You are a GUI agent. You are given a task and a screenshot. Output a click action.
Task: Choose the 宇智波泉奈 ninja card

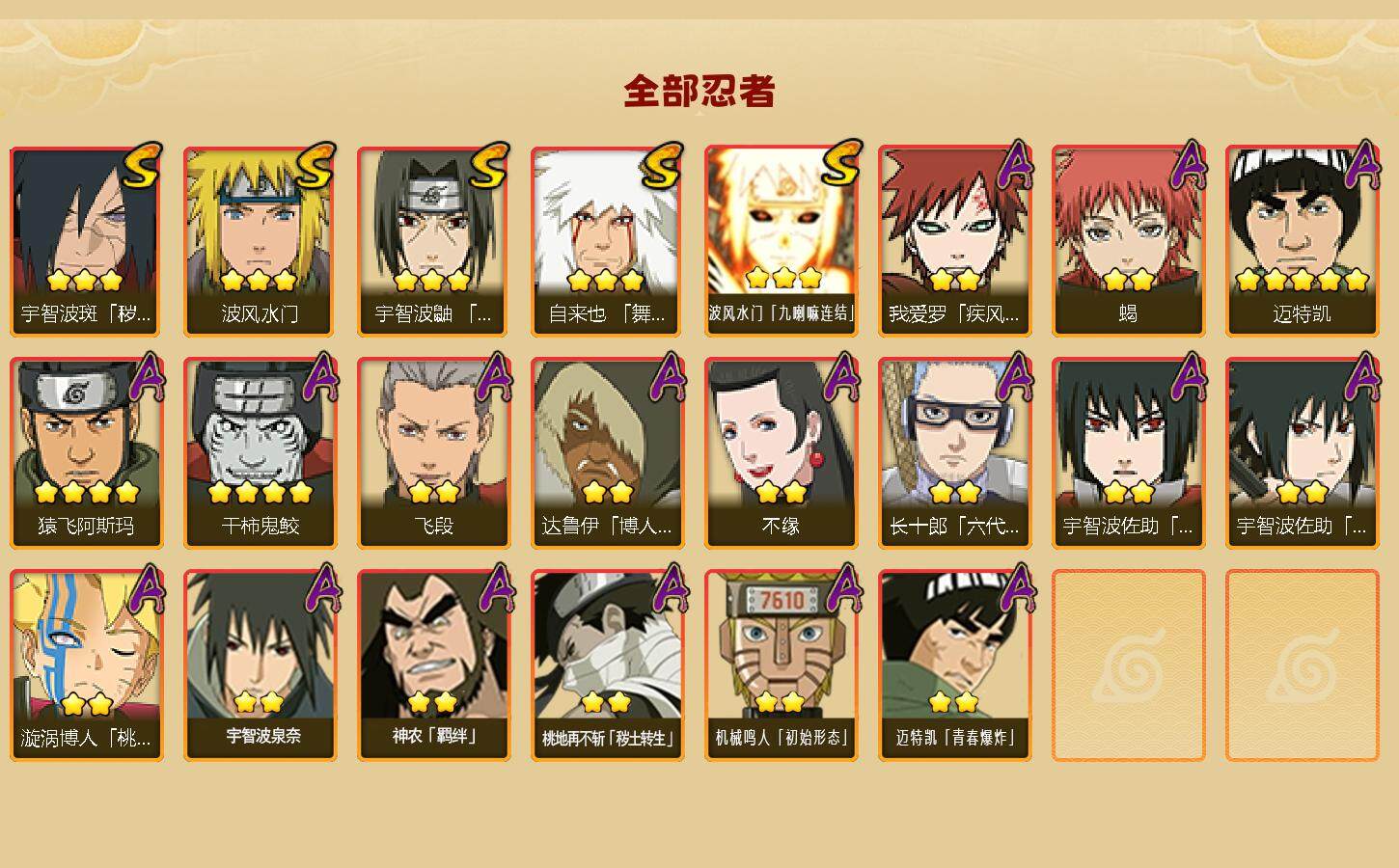(x=260, y=665)
